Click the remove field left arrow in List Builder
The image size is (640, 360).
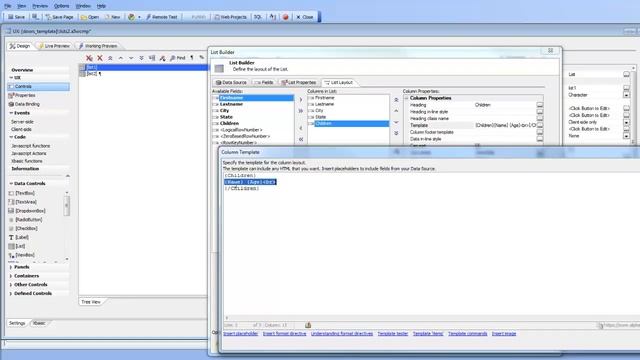coord(301,128)
